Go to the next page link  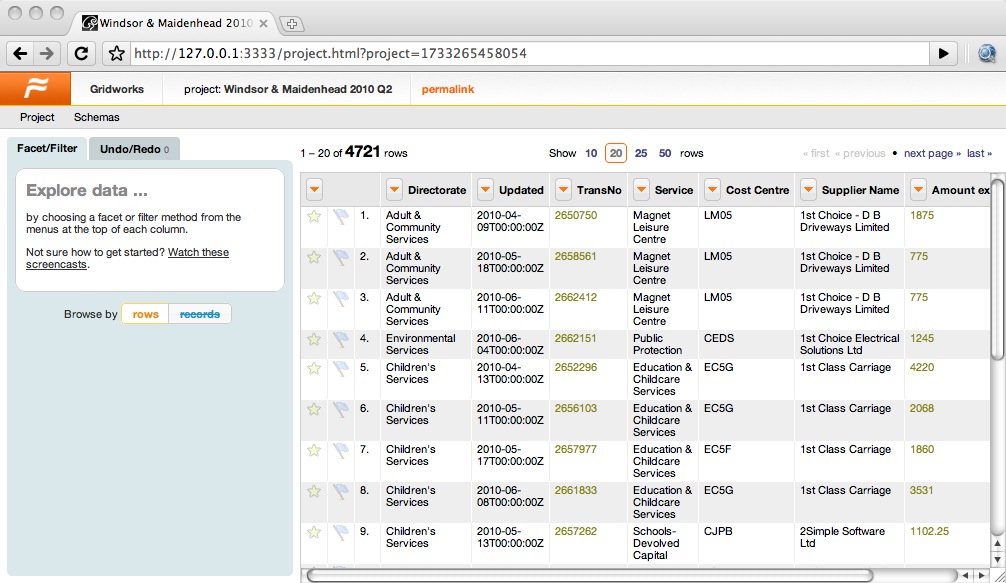[932, 153]
